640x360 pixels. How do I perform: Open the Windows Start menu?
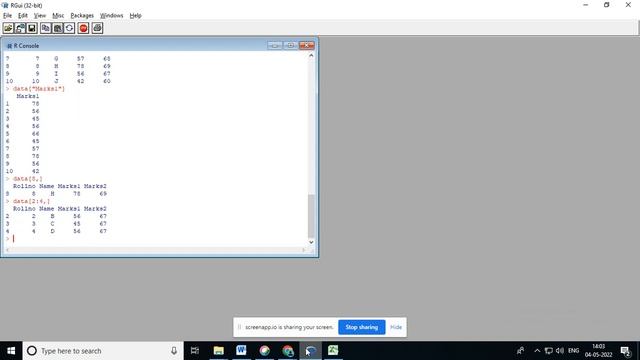coord(11,351)
